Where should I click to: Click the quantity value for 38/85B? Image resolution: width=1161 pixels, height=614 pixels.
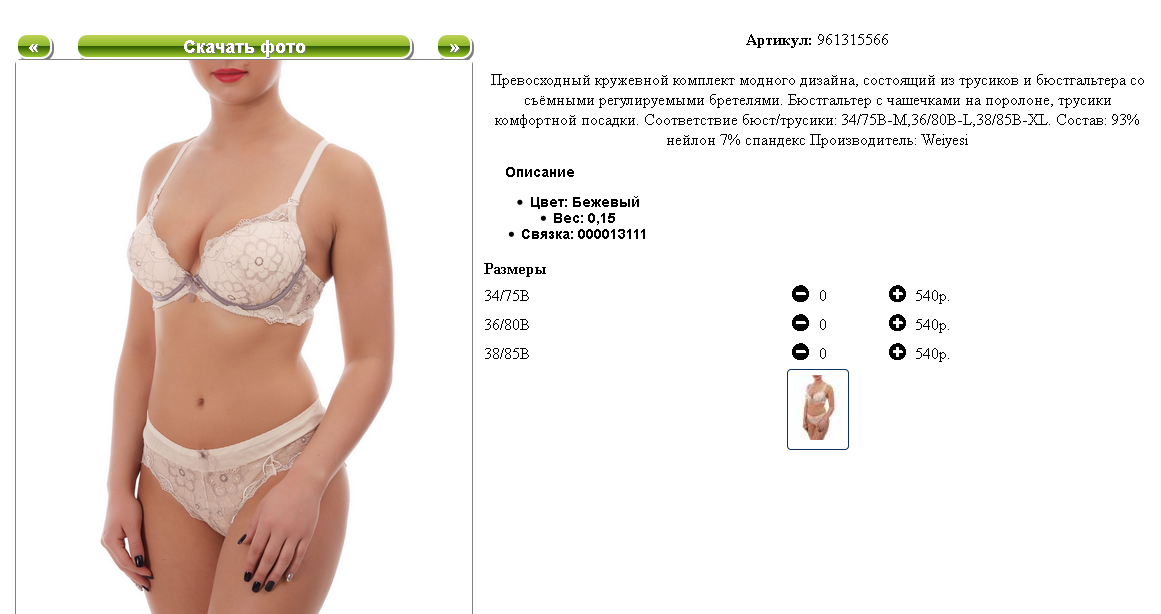pyautogui.click(x=823, y=354)
